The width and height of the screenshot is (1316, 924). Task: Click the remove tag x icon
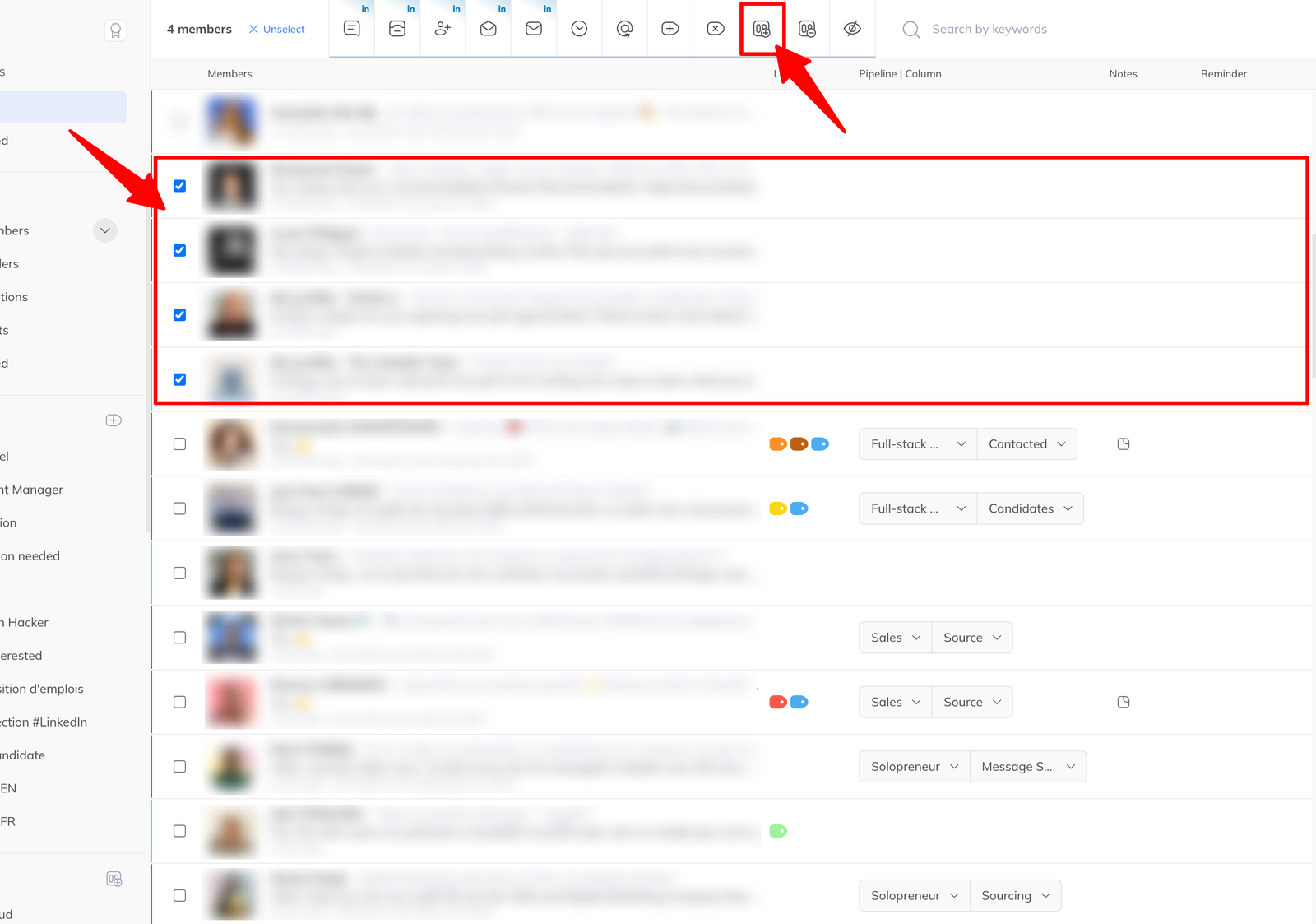click(x=716, y=29)
